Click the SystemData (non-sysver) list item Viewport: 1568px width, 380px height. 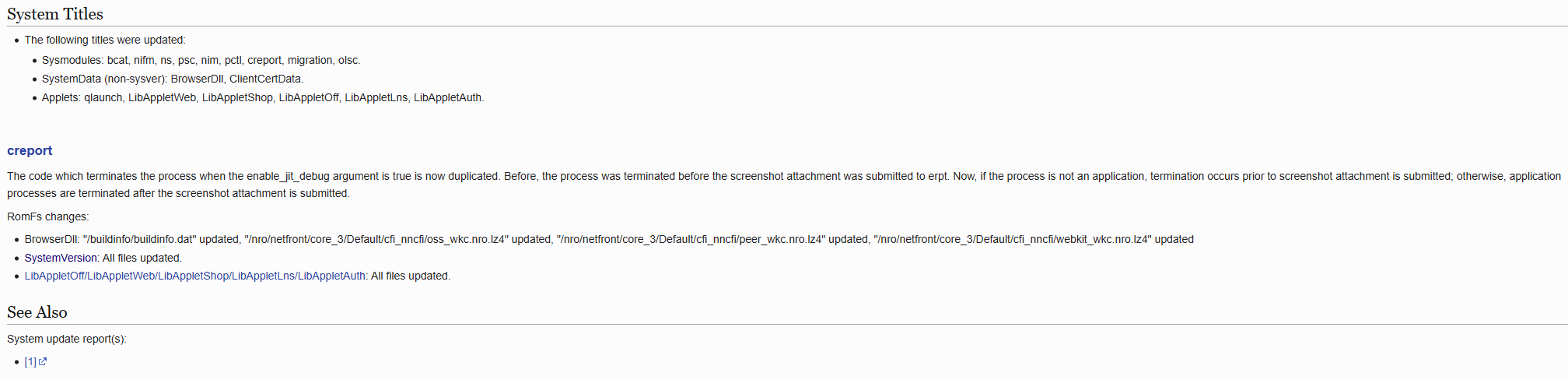(x=172, y=79)
